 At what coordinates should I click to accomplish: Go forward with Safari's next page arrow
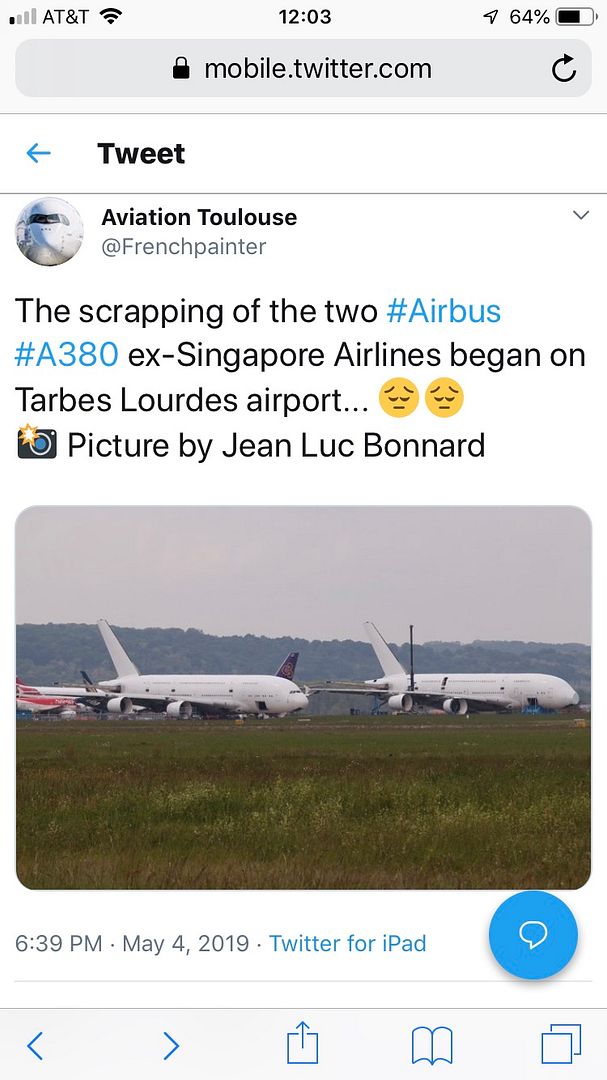point(171,1046)
